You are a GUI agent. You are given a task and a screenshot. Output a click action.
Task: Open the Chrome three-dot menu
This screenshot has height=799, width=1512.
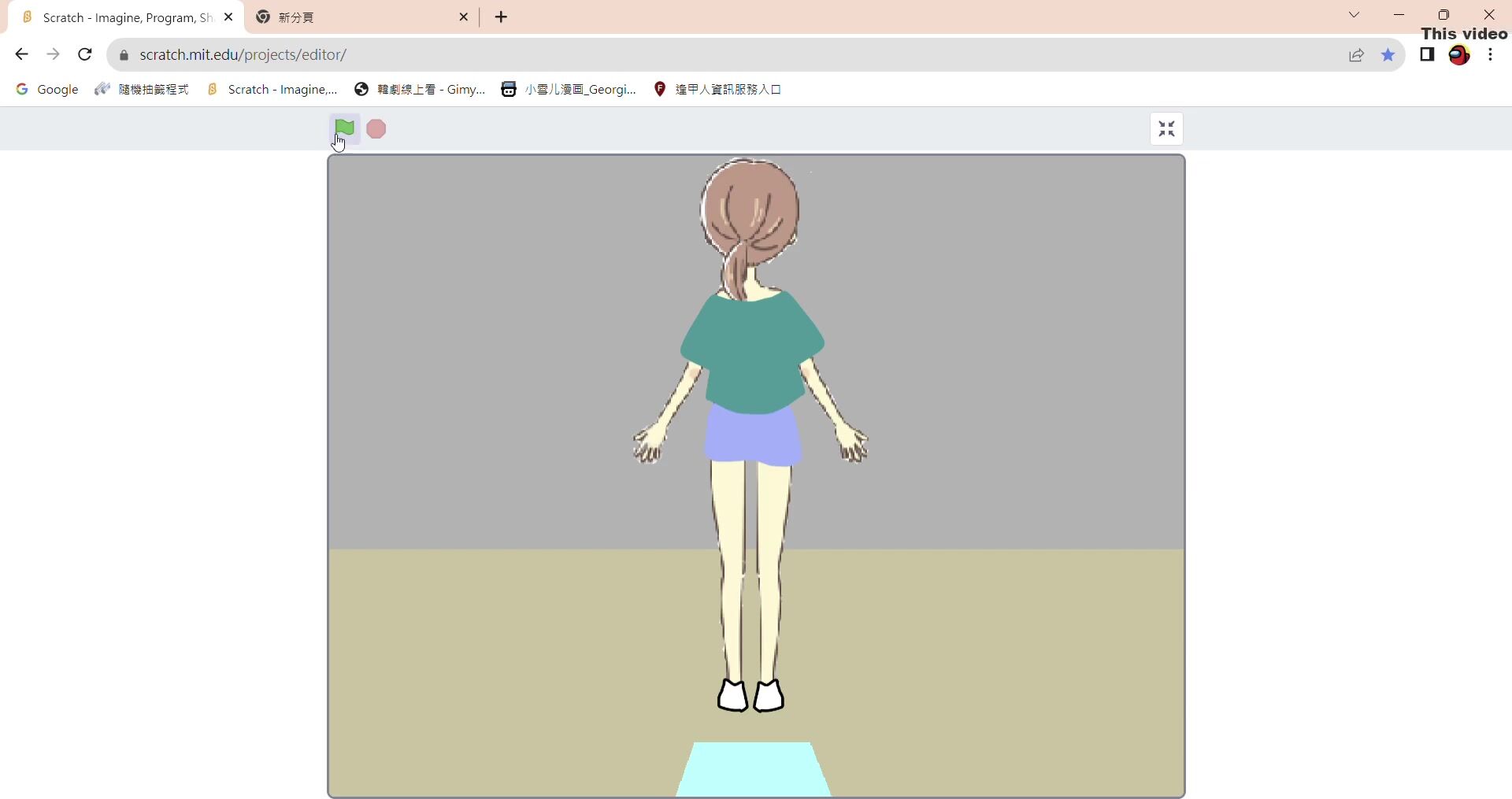1491,54
